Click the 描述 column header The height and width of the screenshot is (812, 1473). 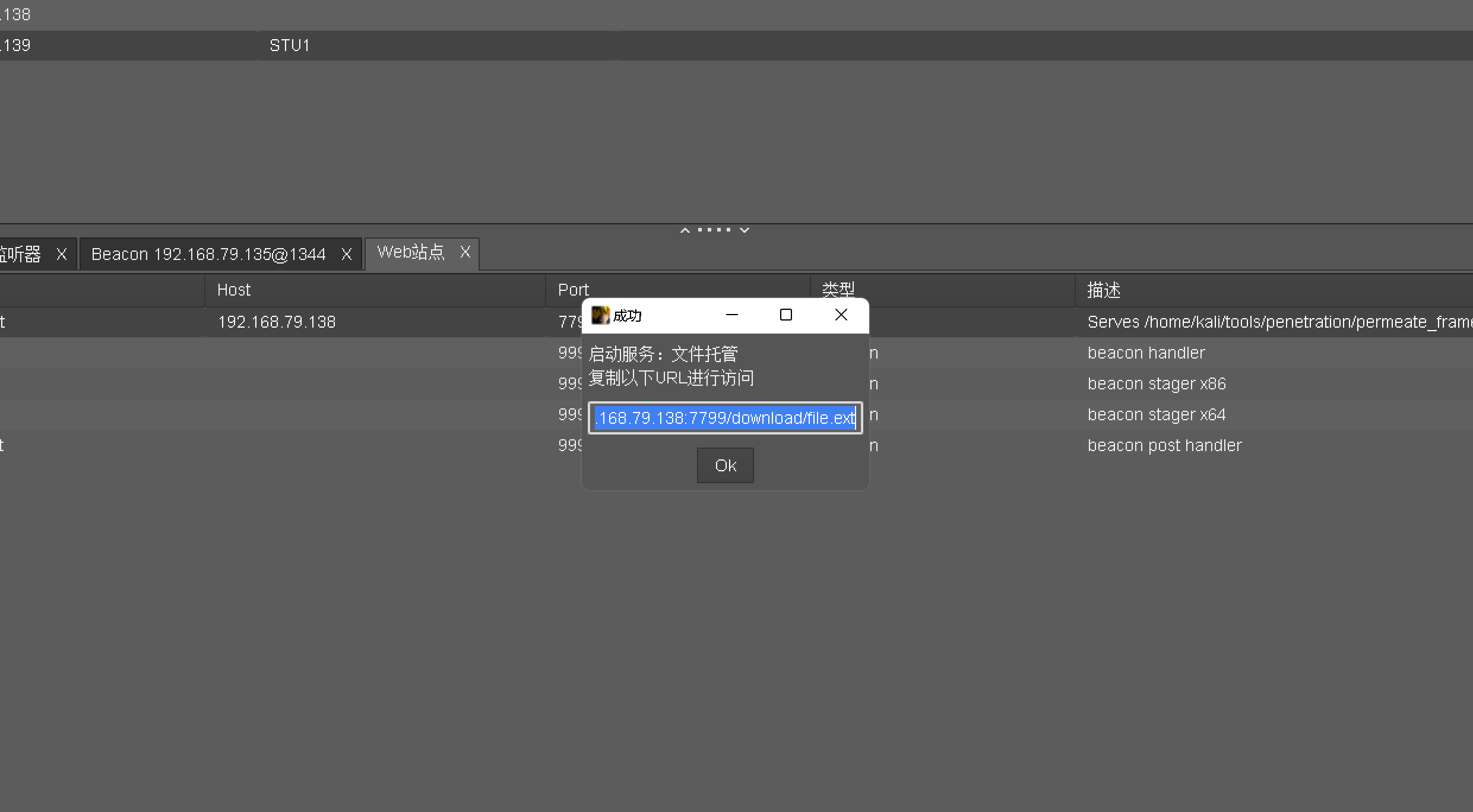[x=1103, y=290]
